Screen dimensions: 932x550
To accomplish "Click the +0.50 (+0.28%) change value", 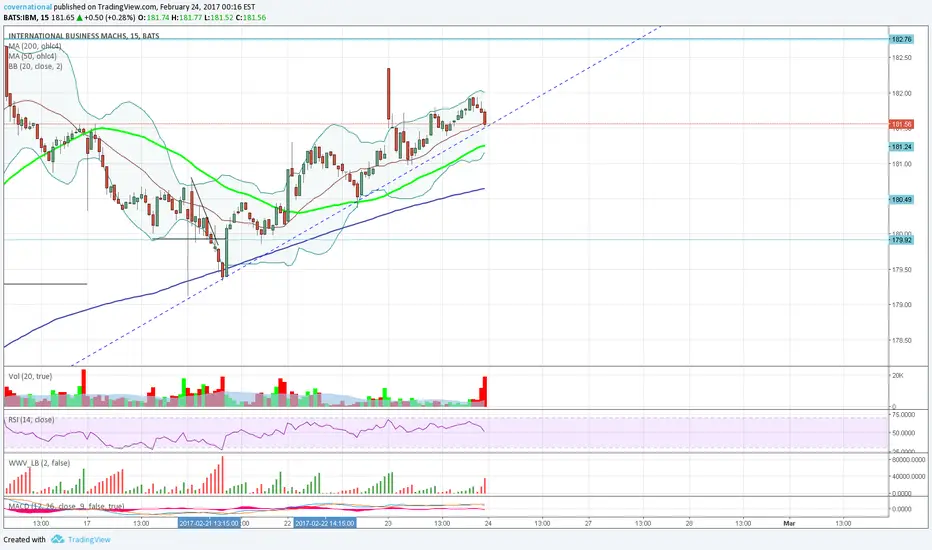I will pos(109,18).
